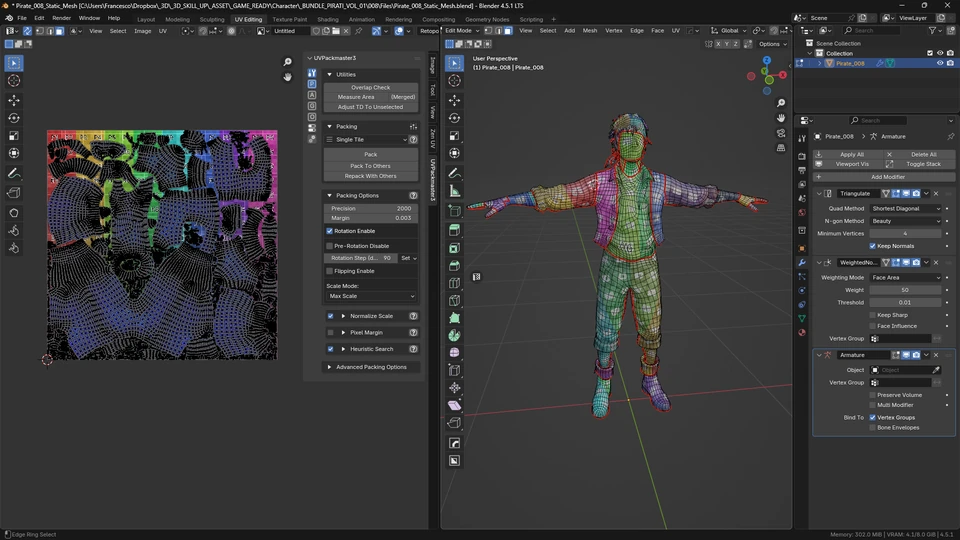960x540 pixels.
Task: Open the Mesh menu in 3D viewport
Action: coord(590,31)
